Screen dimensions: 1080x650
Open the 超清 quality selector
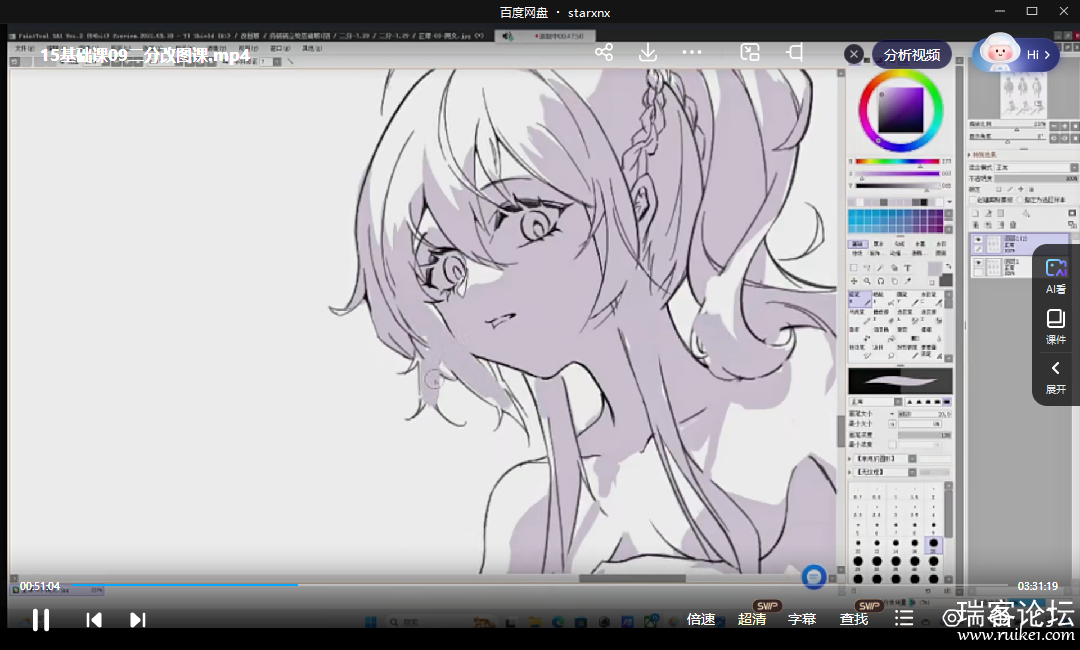(x=752, y=619)
